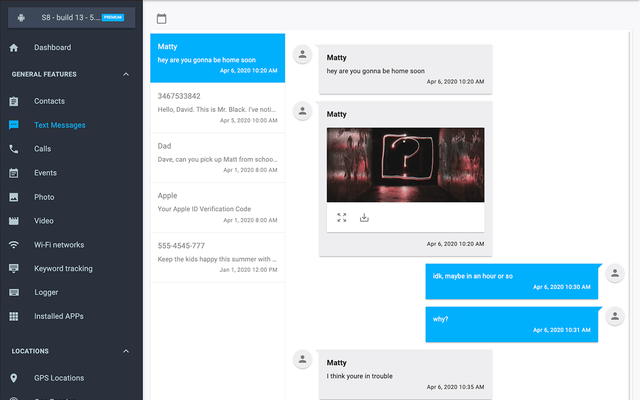640x400 pixels.
Task: Open the S8 device selector dropdown
Action: (71, 18)
